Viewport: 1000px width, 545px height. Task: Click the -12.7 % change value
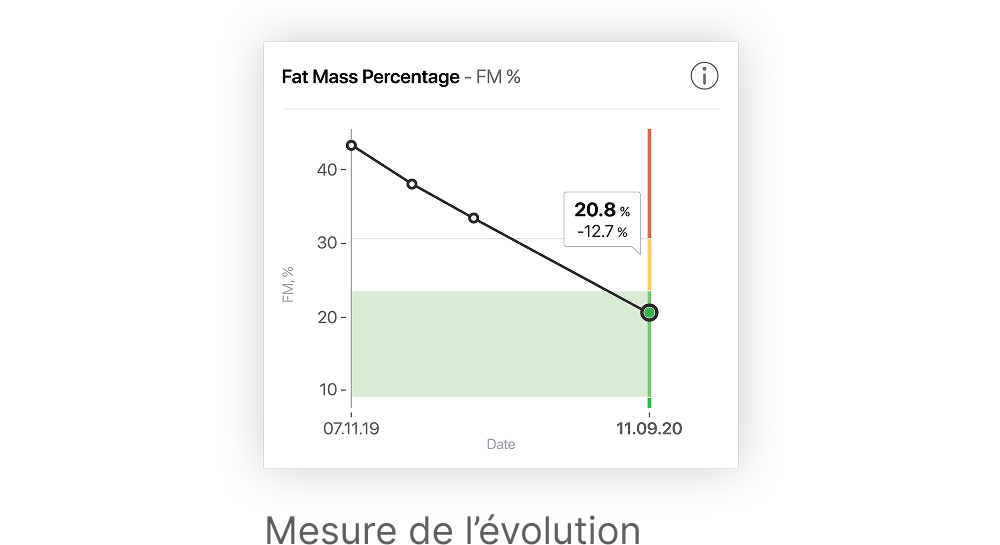(602, 231)
